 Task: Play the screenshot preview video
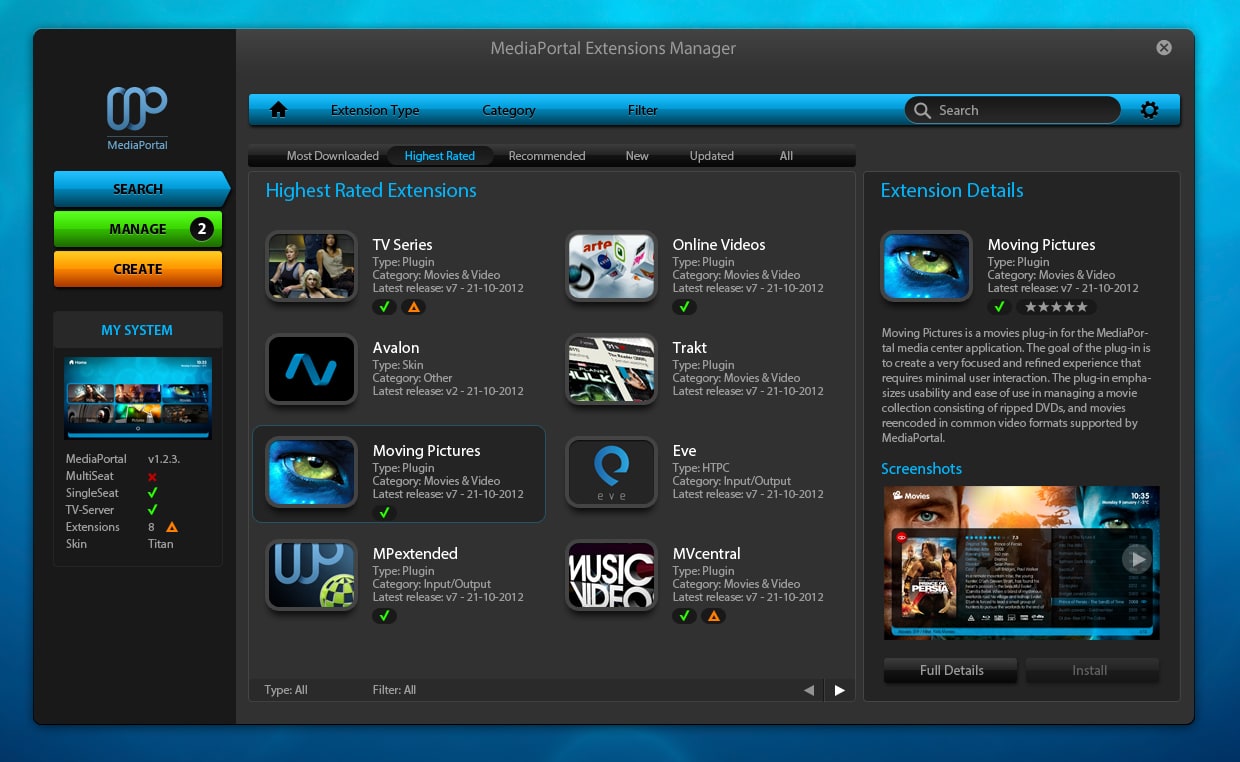[x=1135, y=558]
